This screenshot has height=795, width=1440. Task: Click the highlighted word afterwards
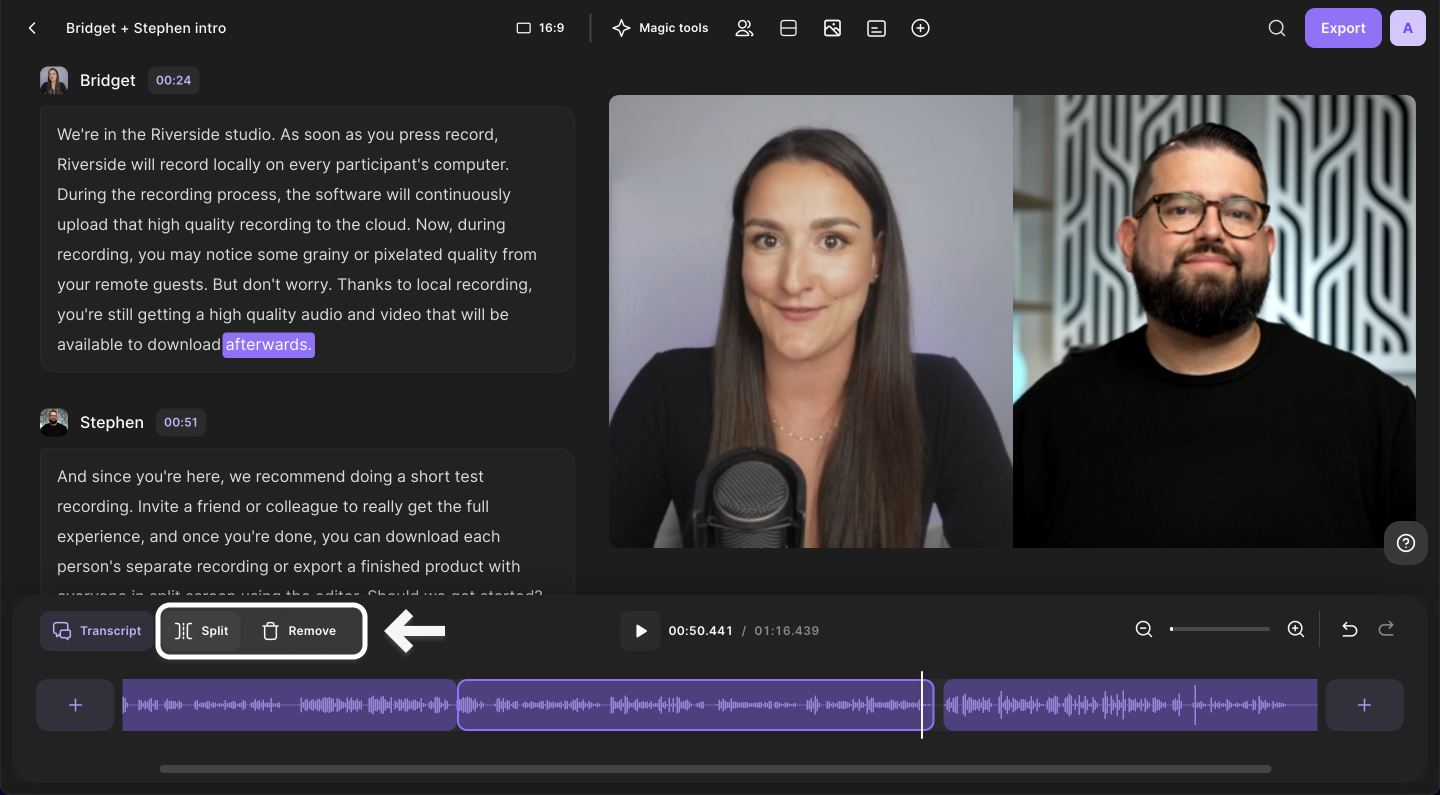tap(268, 345)
